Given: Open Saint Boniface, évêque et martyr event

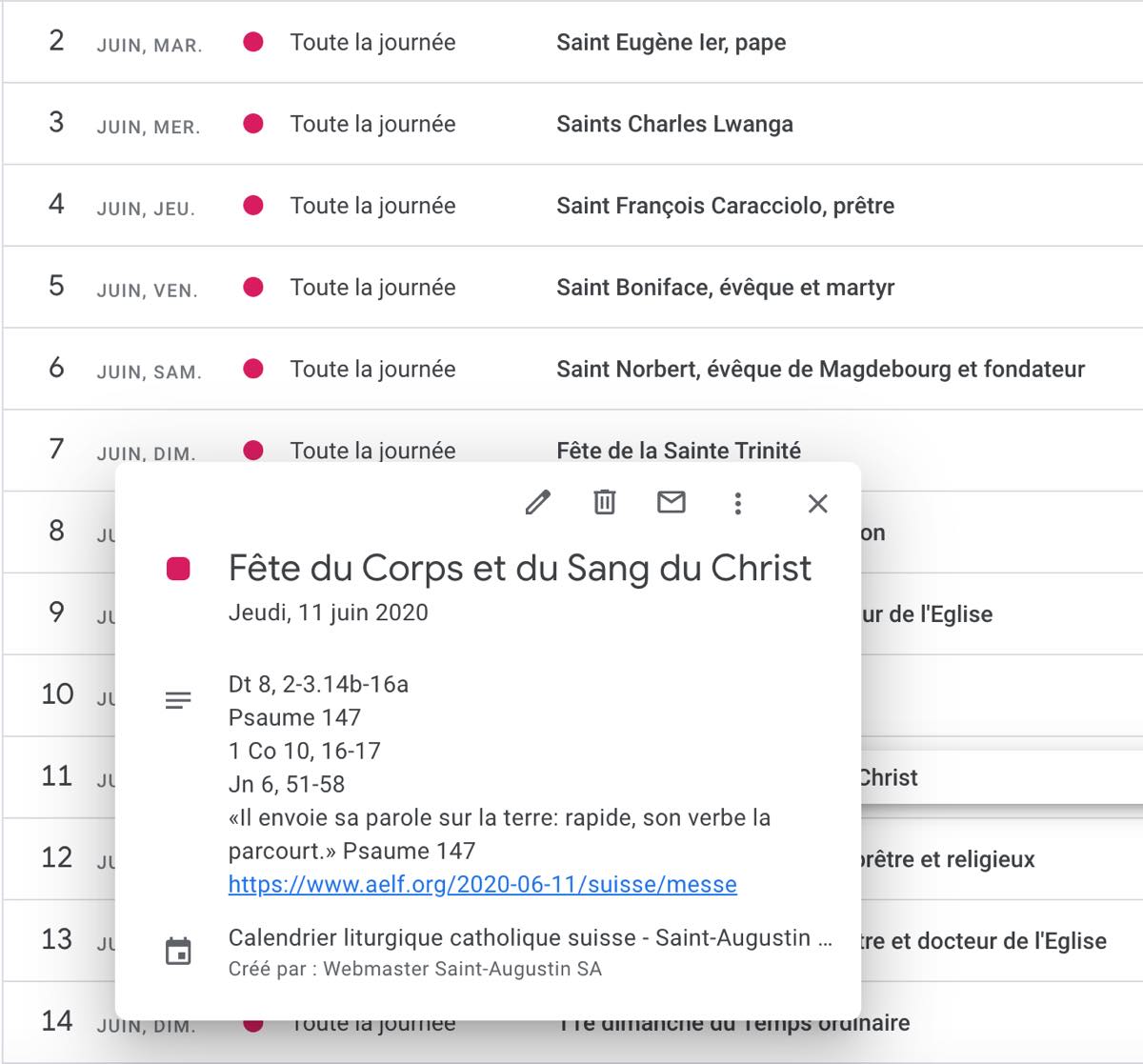Looking at the screenshot, I should (x=725, y=288).
